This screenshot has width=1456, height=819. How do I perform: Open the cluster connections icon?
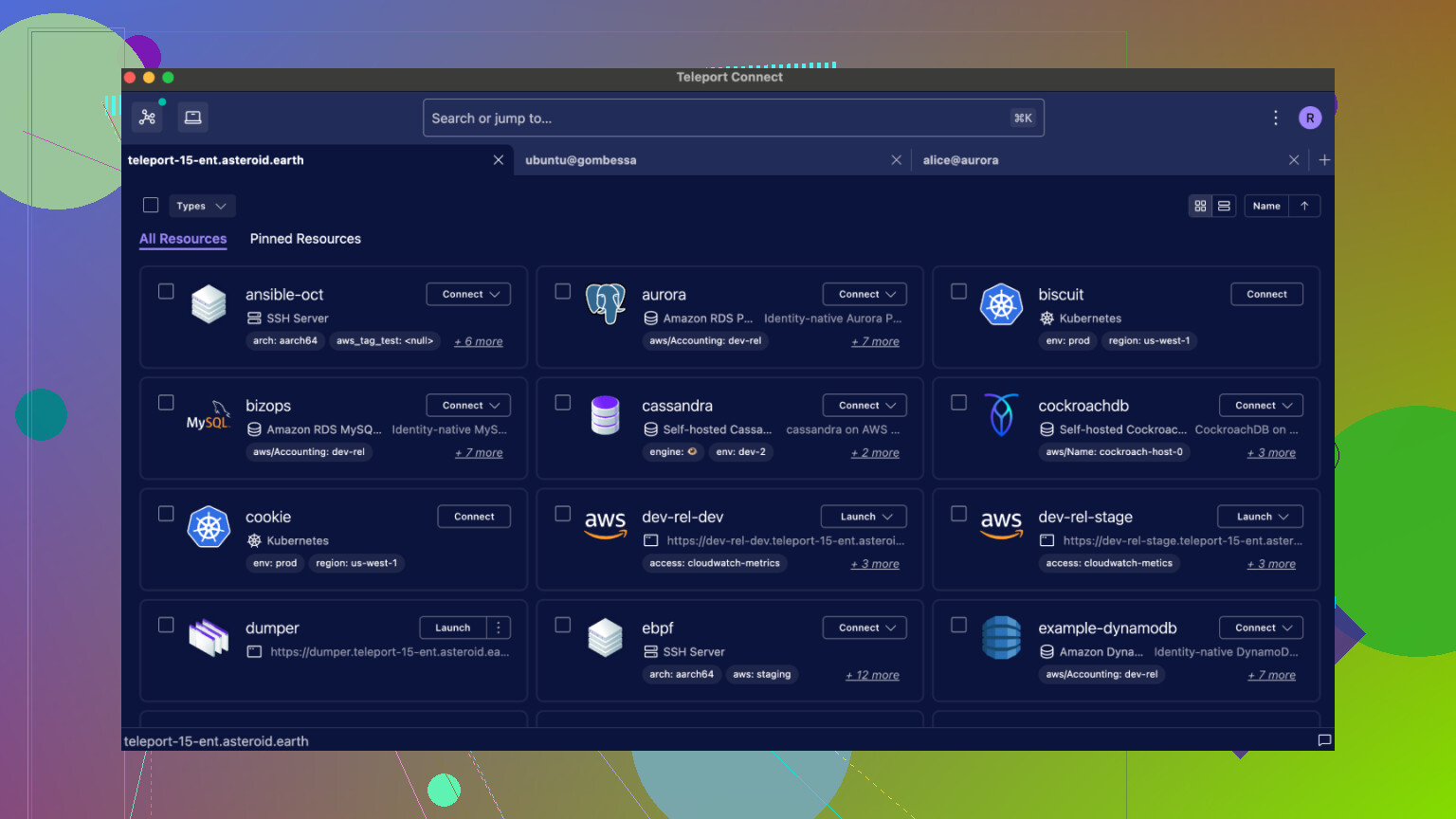[147, 118]
